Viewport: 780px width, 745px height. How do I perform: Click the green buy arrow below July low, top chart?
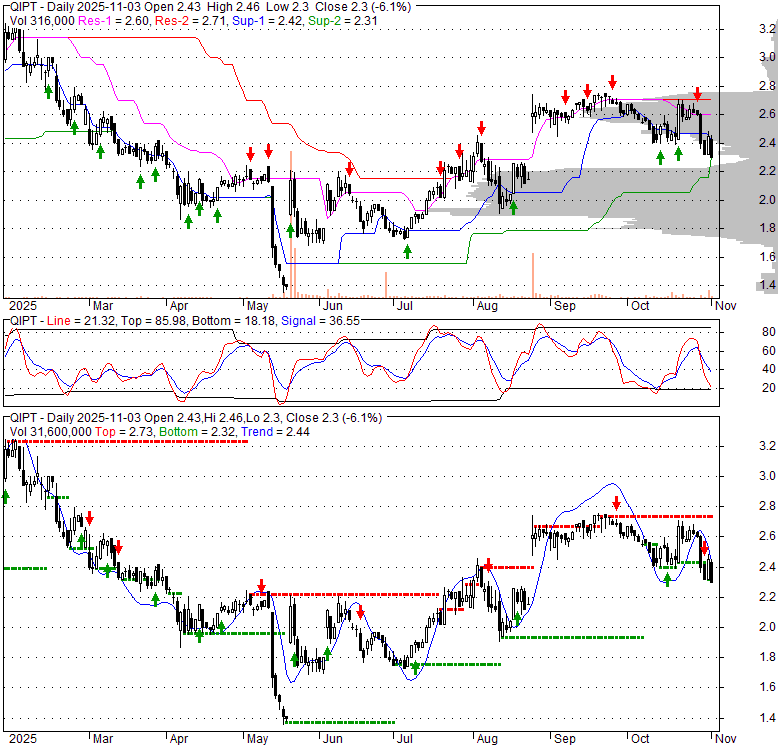click(407, 252)
